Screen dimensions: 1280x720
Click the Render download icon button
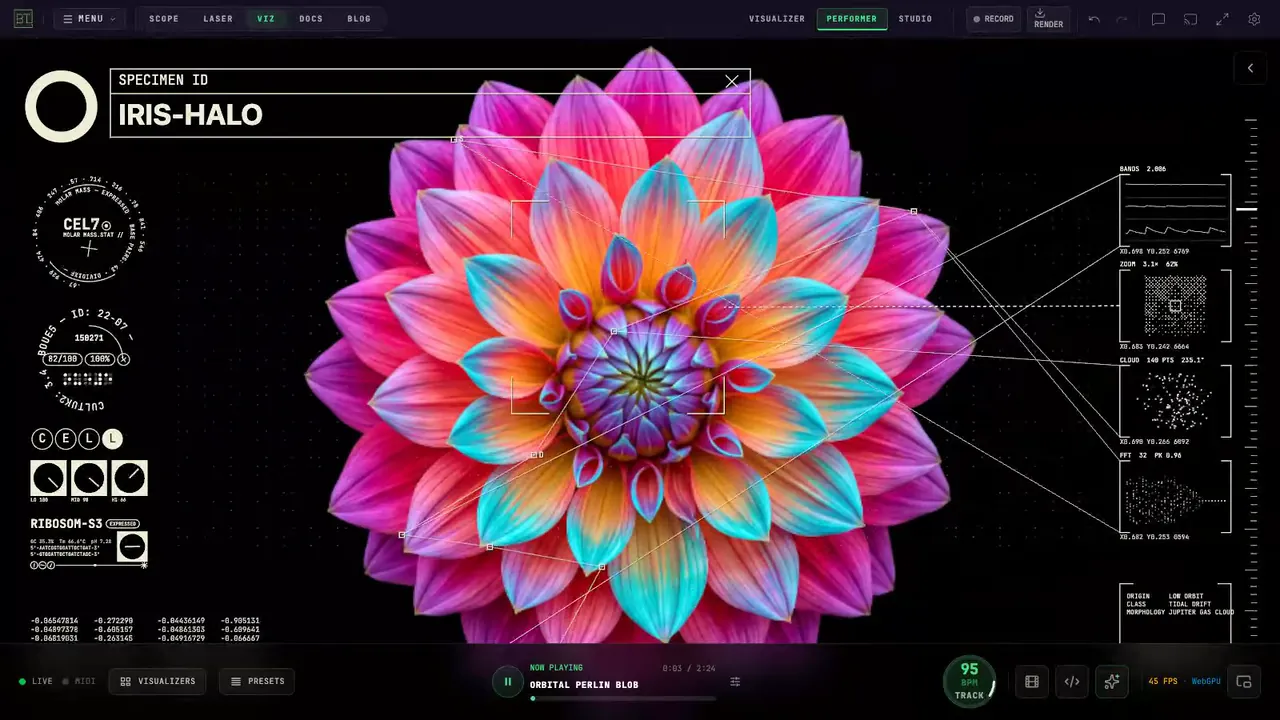(x=1048, y=19)
